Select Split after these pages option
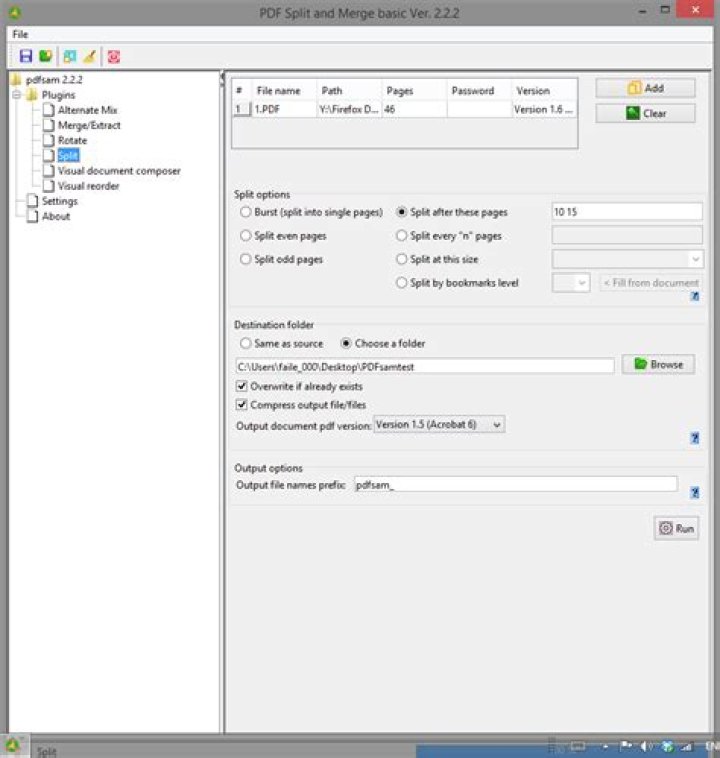The height and width of the screenshot is (758, 720). [x=401, y=212]
